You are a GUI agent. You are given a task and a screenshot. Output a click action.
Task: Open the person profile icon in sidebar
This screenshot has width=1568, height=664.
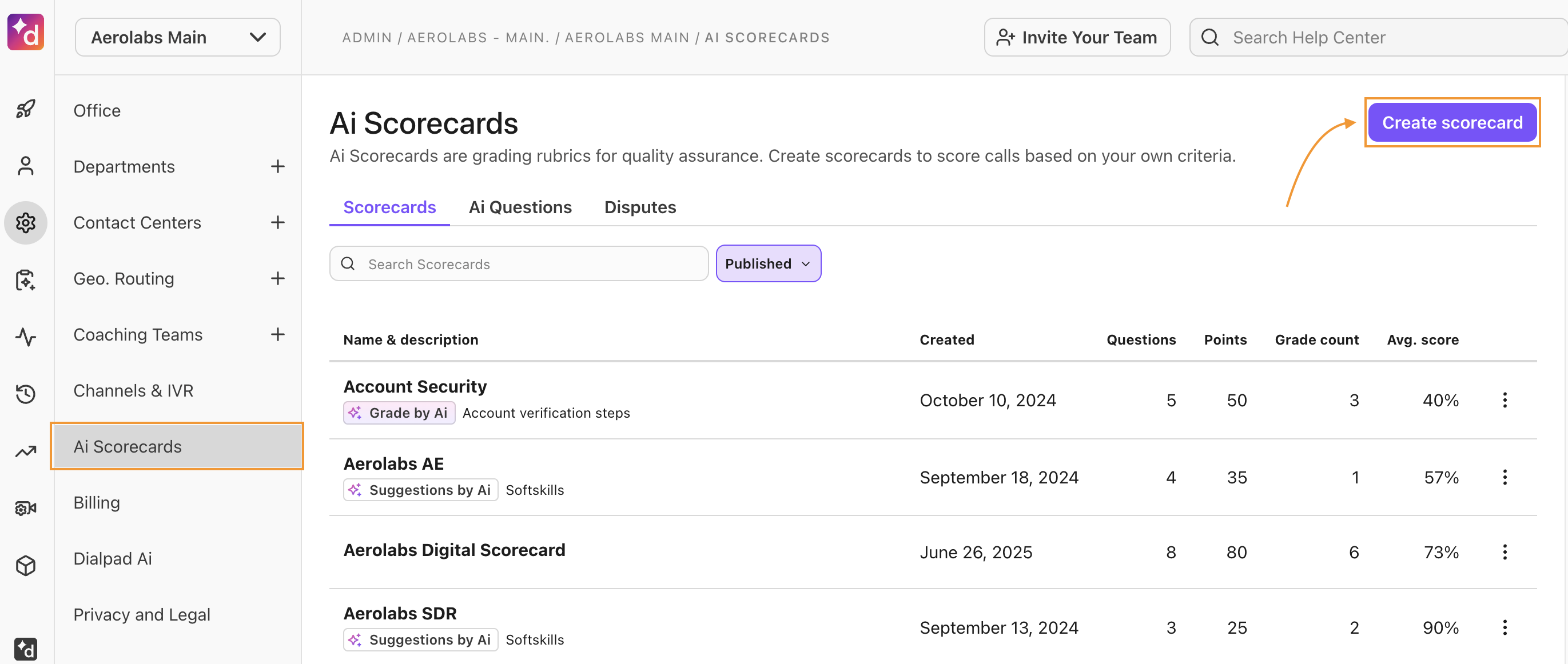coord(26,166)
